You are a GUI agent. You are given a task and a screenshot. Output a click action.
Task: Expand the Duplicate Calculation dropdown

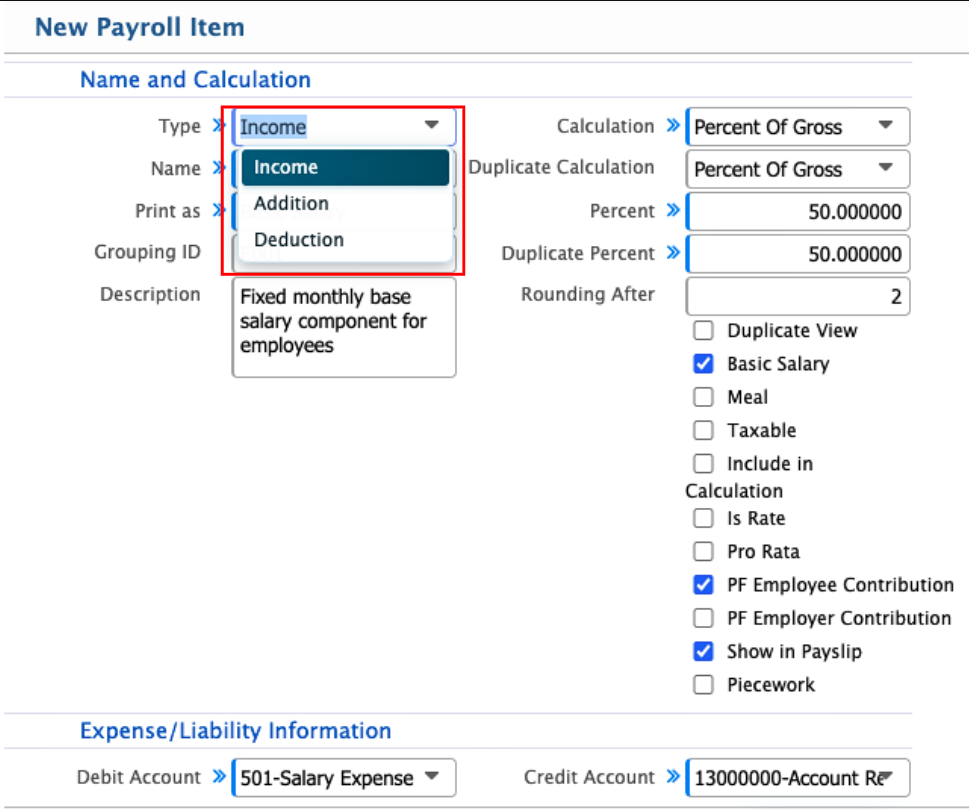[x=797, y=169]
